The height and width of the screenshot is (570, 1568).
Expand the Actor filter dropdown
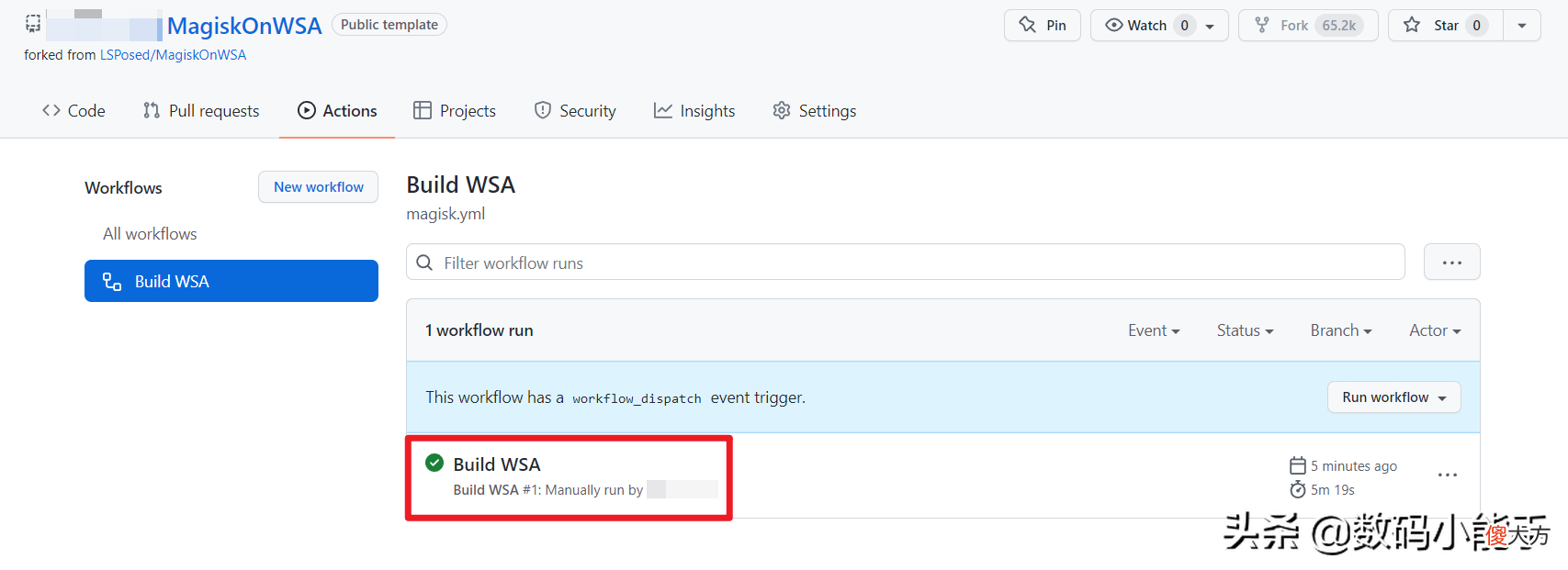coord(1435,330)
